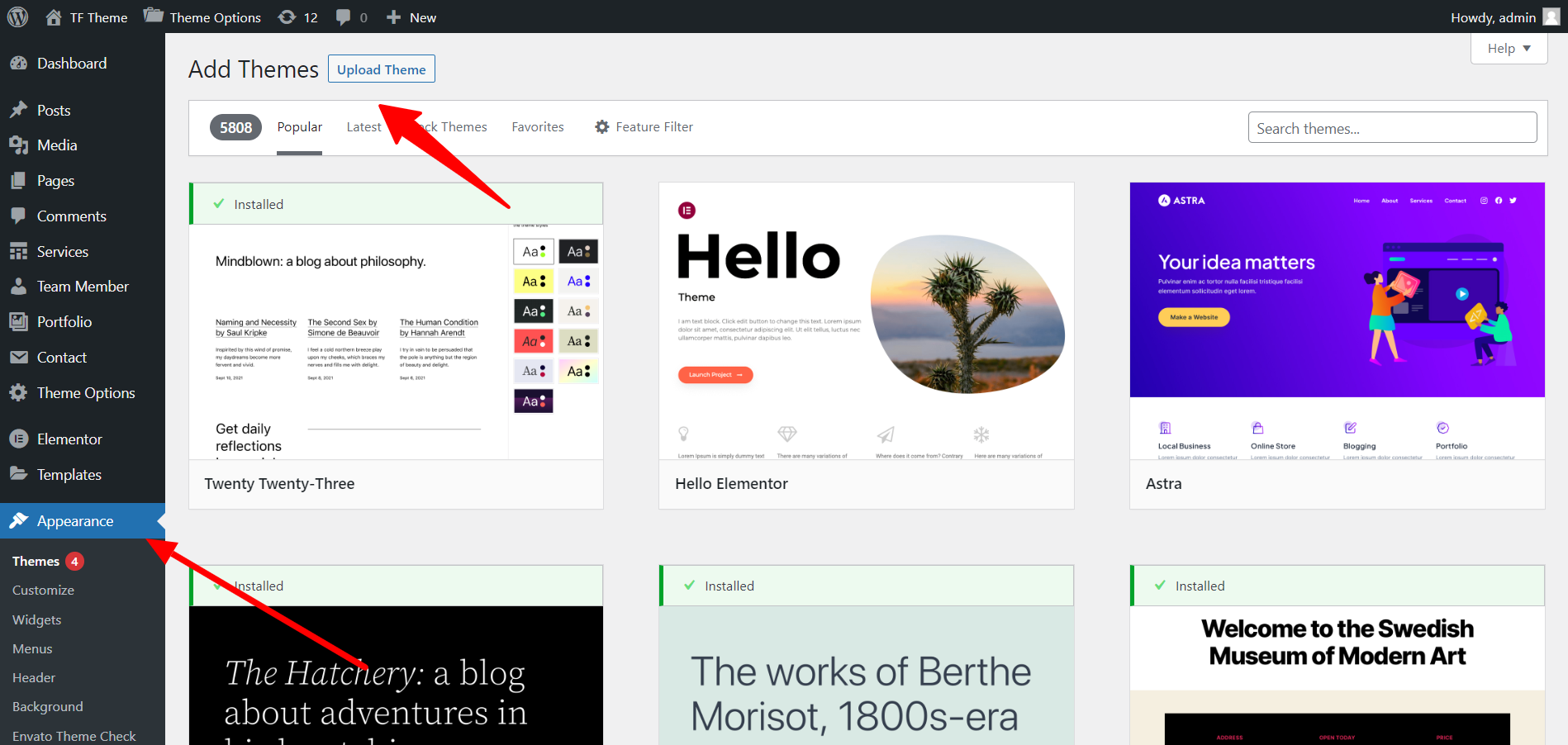
Task: Click the WordPress logo icon
Action: (17, 17)
